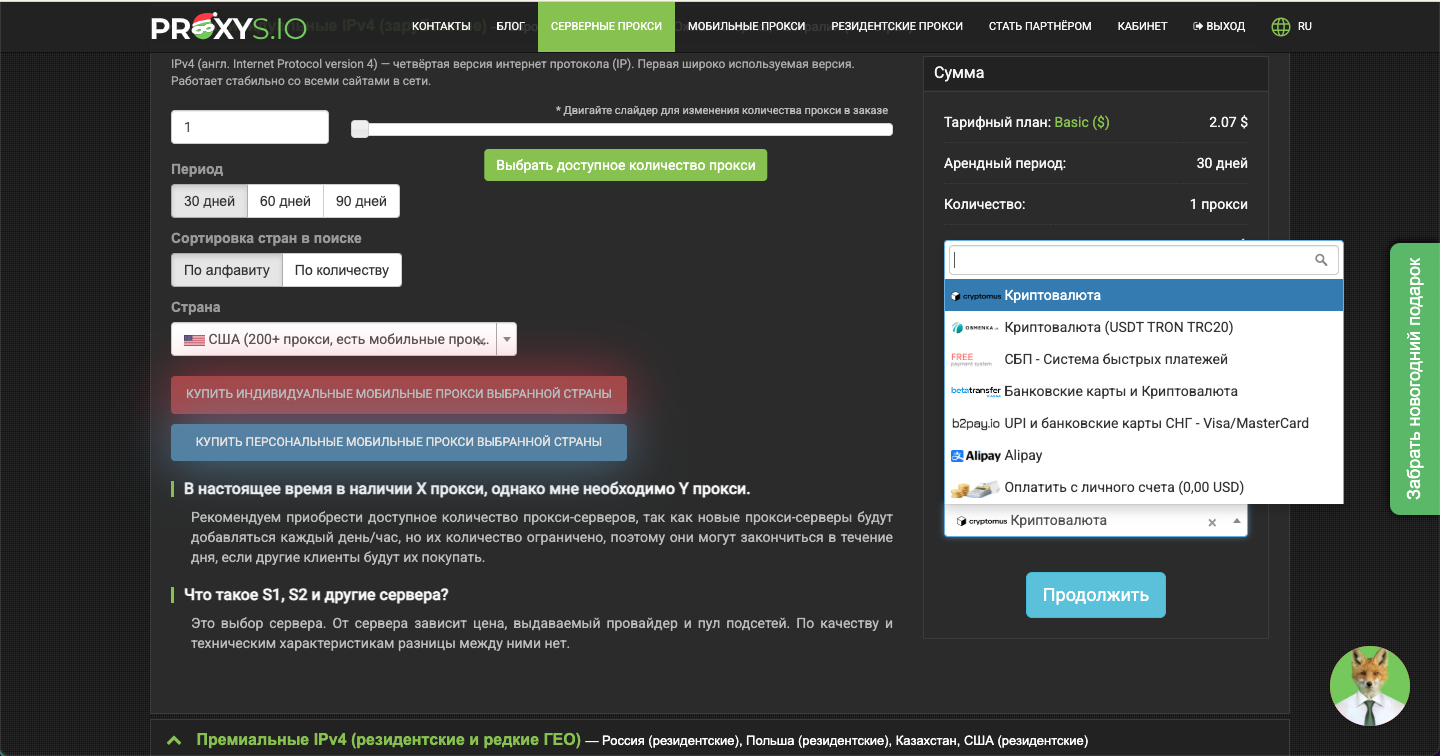The image size is (1440, 756).
Task: Open СТАТЬ ПАРТНЁРОМ menu item
Action: (1040, 27)
